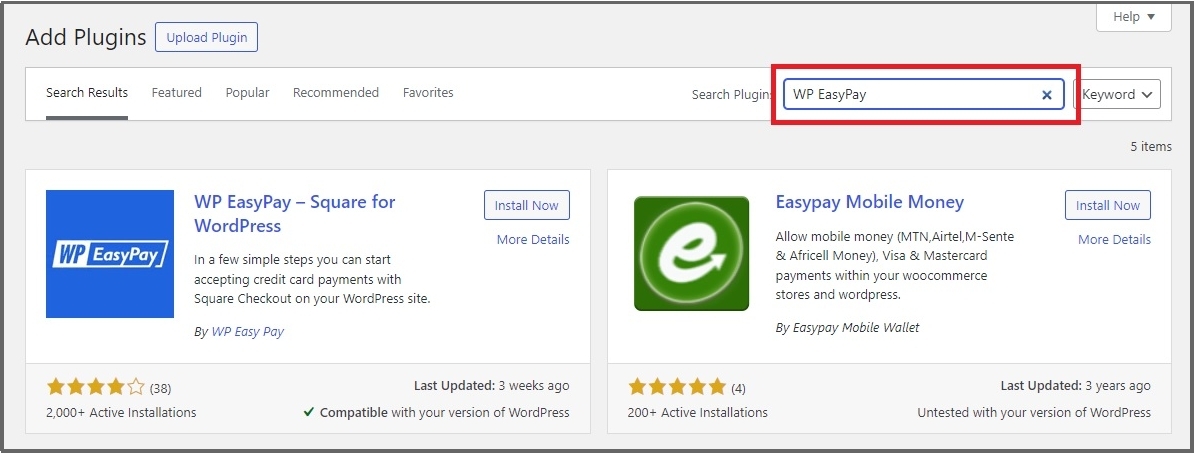Install Now for Easypay Mobile Money plugin
The image size is (1195, 453).
[1108, 205]
